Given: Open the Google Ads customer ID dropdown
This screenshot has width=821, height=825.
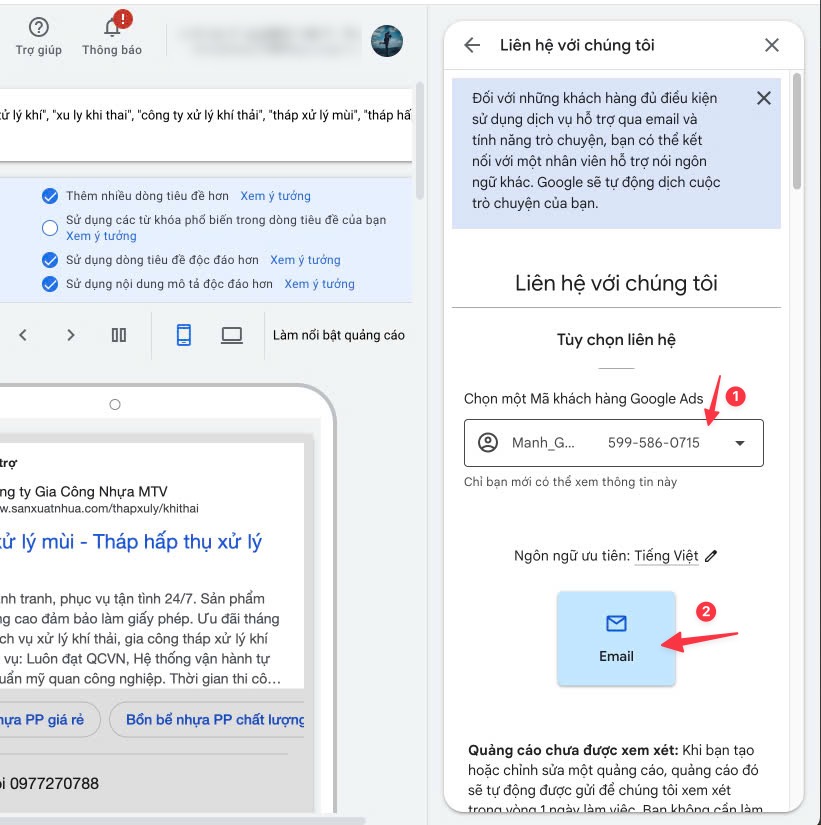Looking at the screenshot, I should pyautogui.click(x=614, y=443).
